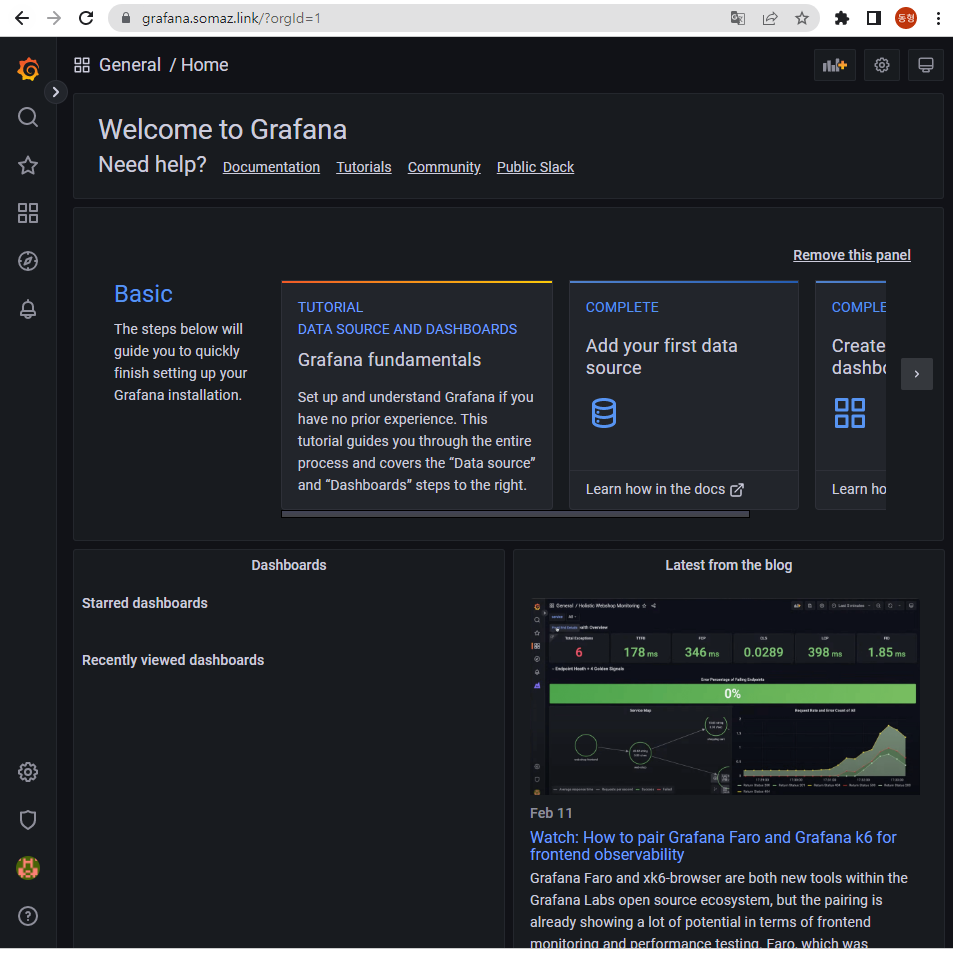
Task: Click the Home breadcrumb title
Action: pyautogui.click(x=205, y=65)
